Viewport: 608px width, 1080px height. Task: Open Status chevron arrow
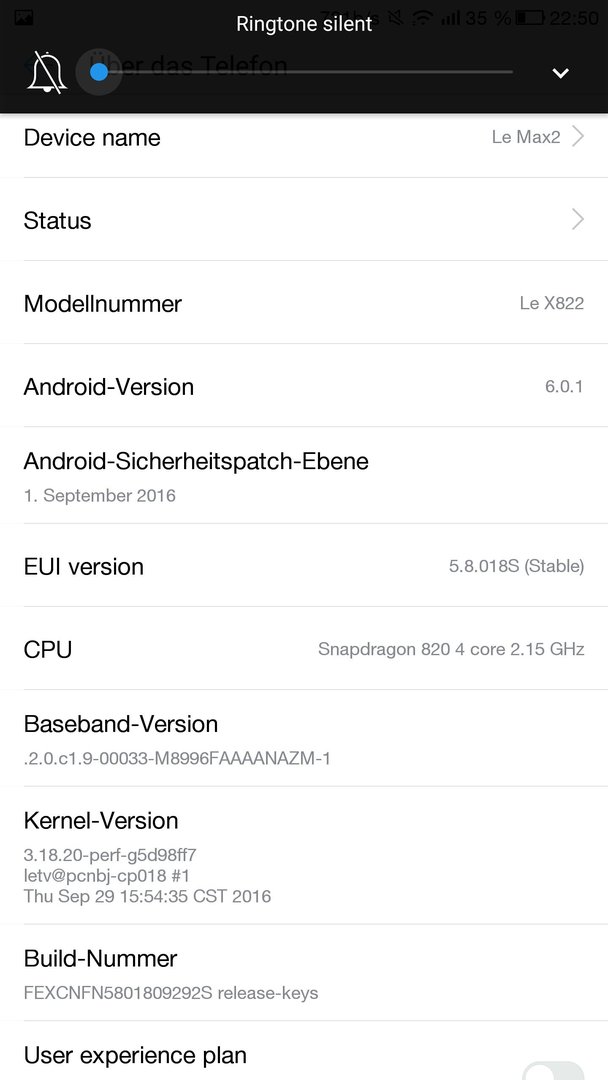[x=578, y=220]
